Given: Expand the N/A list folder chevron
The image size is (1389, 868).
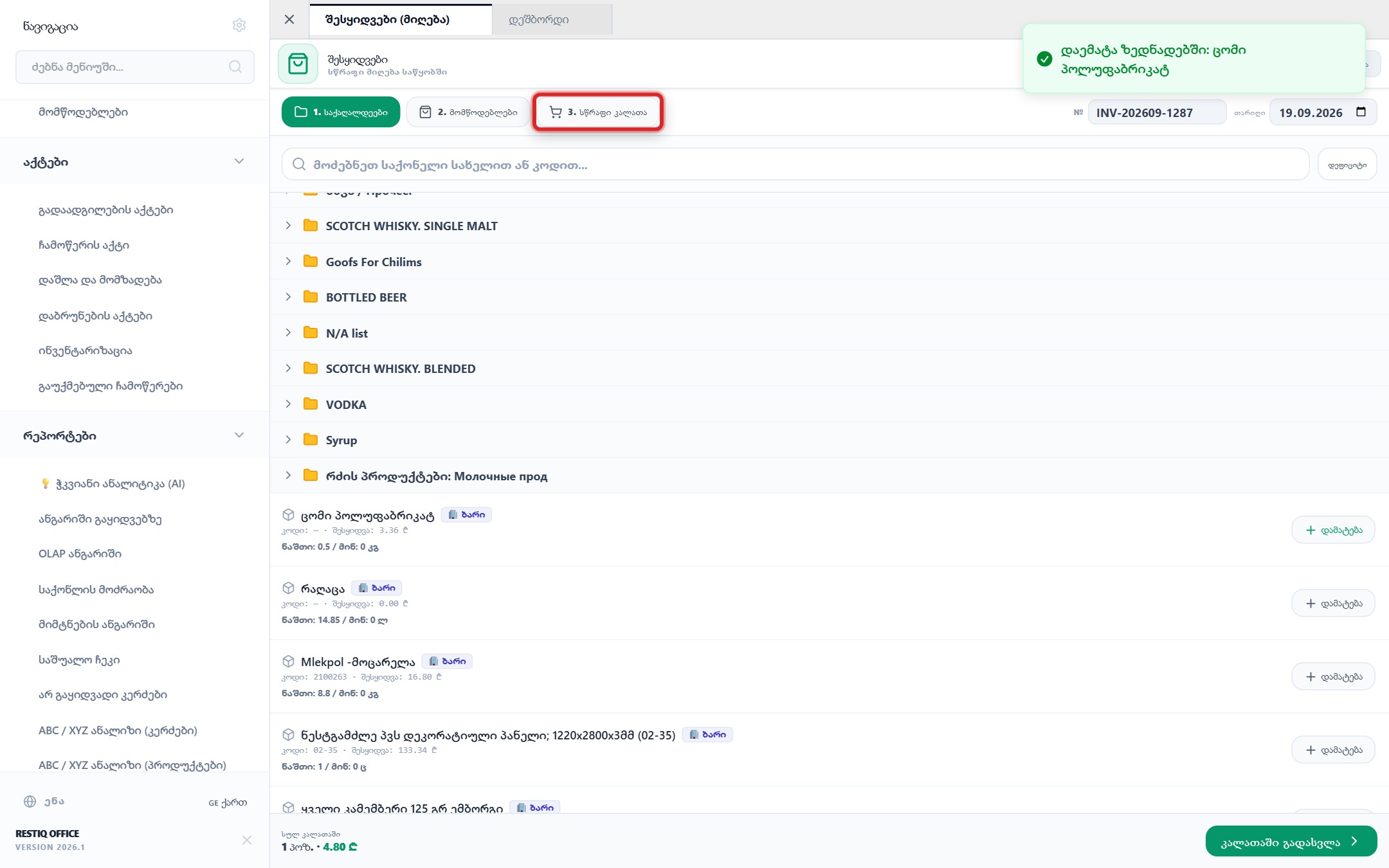Looking at the screenshot, I should (x=288, y=332).
